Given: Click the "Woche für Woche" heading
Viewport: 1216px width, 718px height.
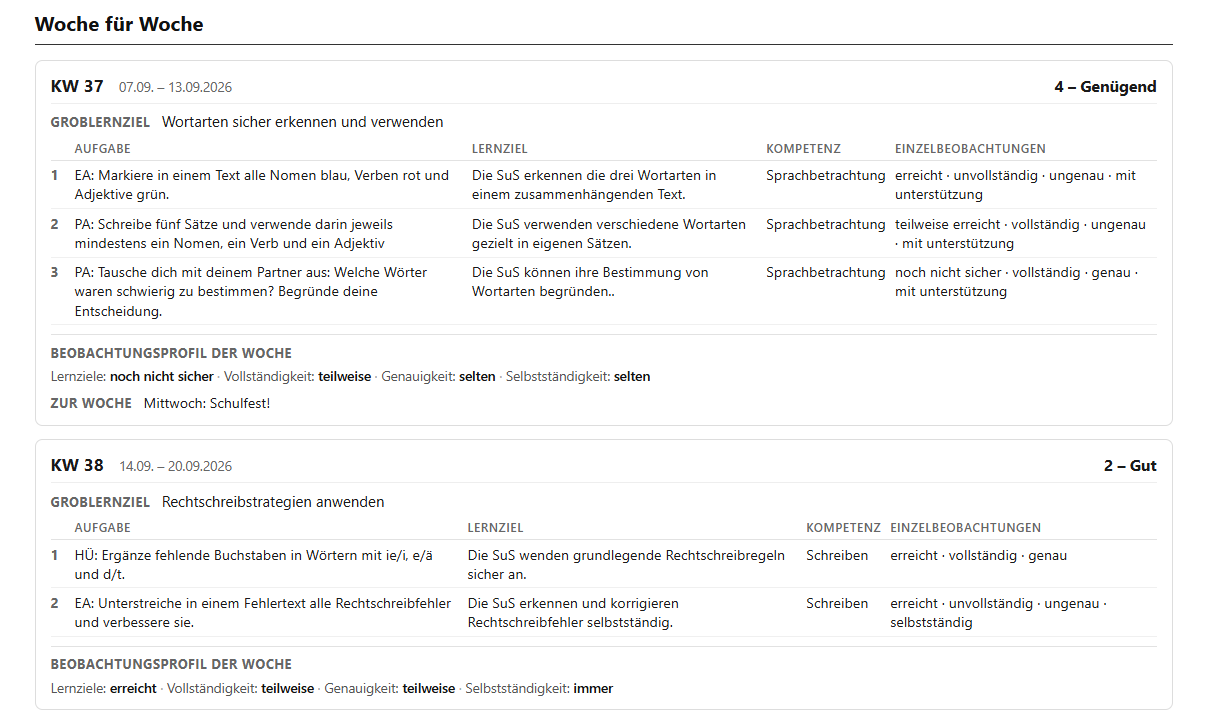Looking at the screenshot, I should pyautogui.click(x=119, y=24).
